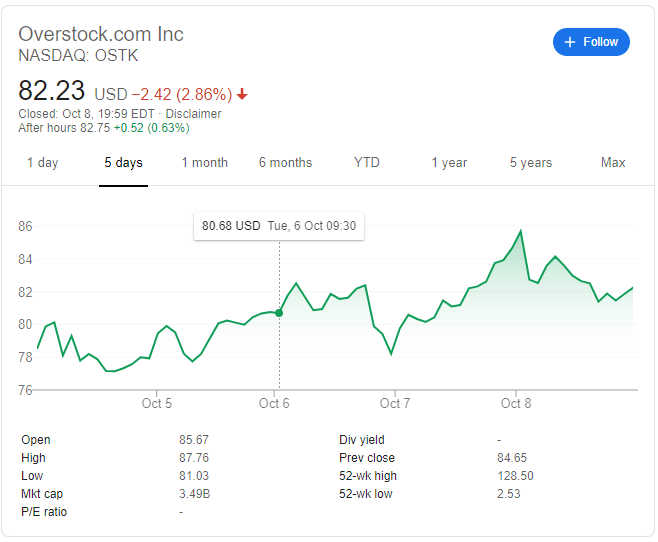The image size is (658, 542).
Task: Click the 80.68 USD price tooltip
Action: pyautogui.click(x=278, y=226)
